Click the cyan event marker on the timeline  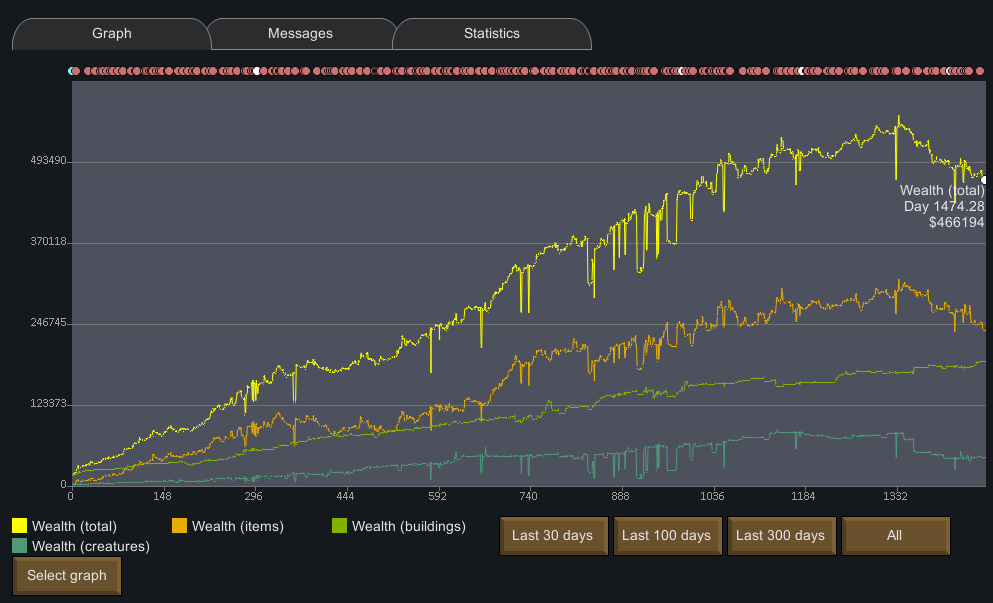71,71
